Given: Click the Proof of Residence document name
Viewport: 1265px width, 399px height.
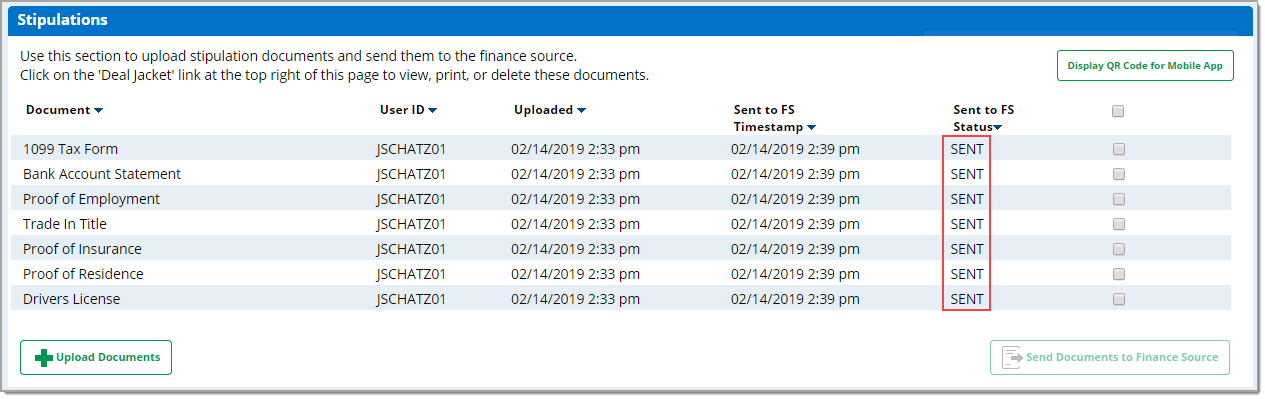Looking at the screenshot, I should coord(83,274).
